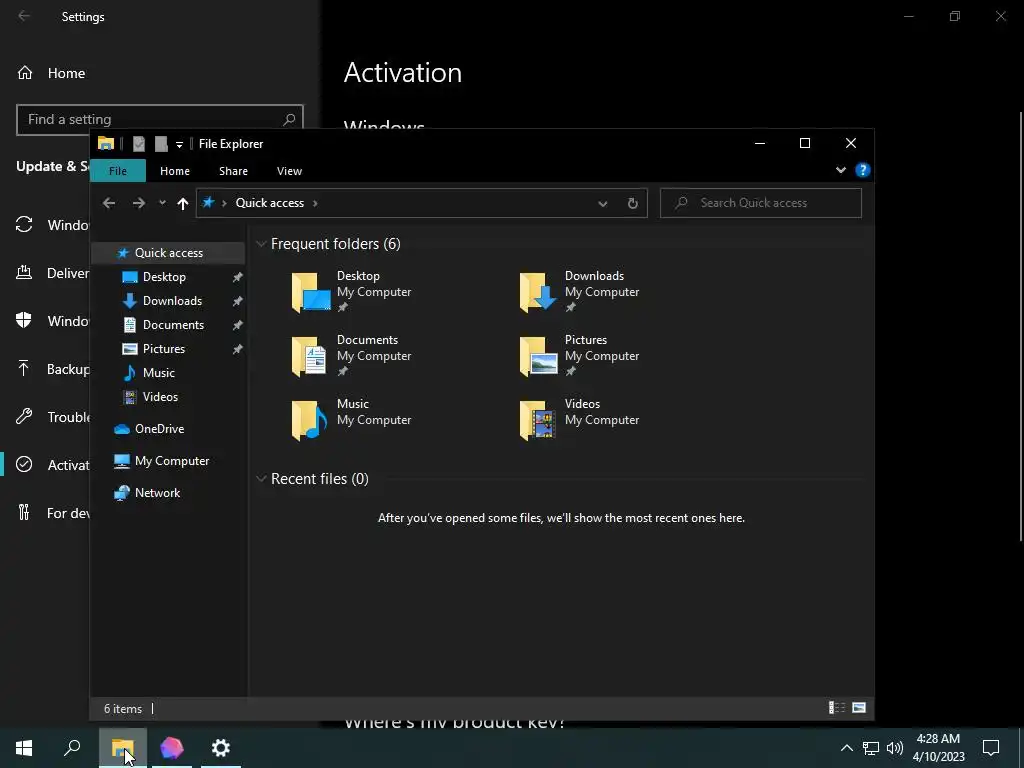The width and height of the screenshot is (1024, 768).
Task: Open Videos in the navigation pane
Action: (x=160, y=397)
